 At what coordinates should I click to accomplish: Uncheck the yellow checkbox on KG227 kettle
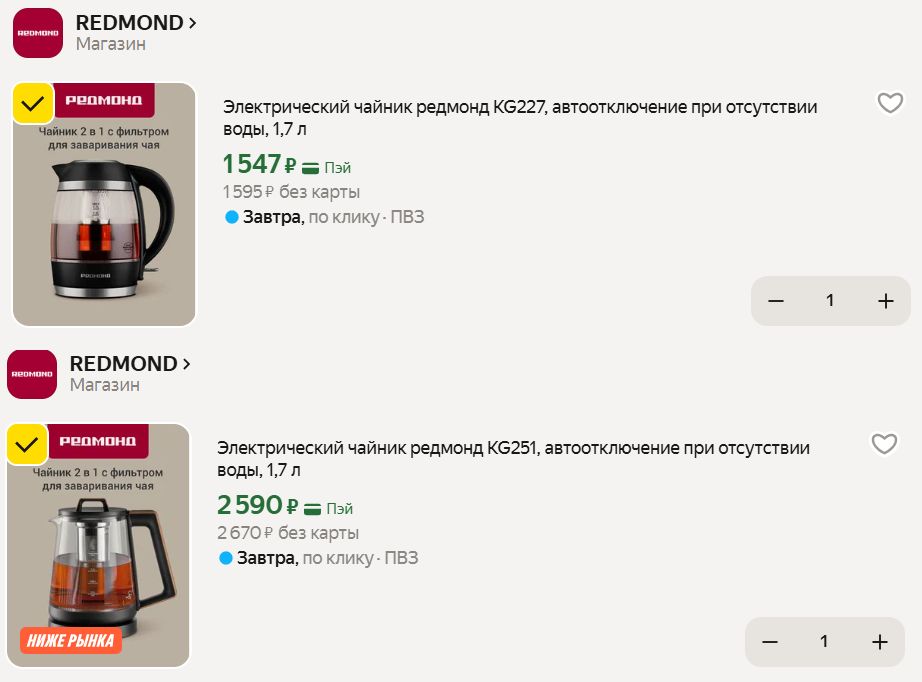click(x=33, y=103)
